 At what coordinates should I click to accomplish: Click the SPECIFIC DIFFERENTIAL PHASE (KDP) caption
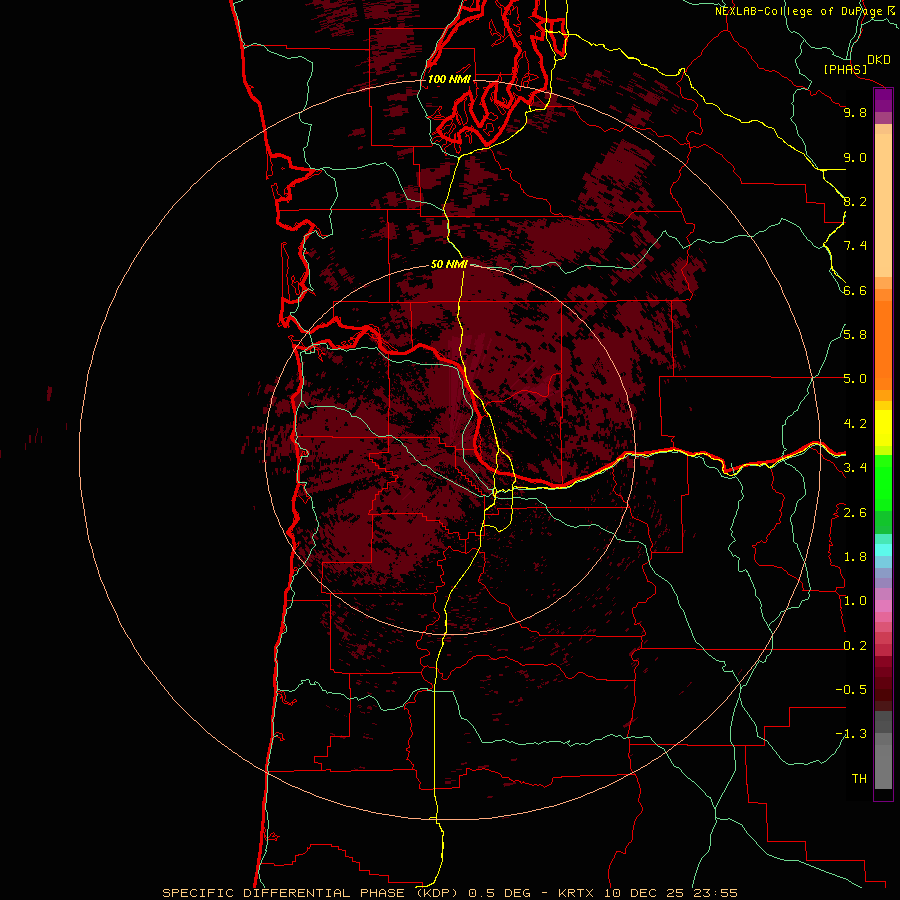coord(310,893)
